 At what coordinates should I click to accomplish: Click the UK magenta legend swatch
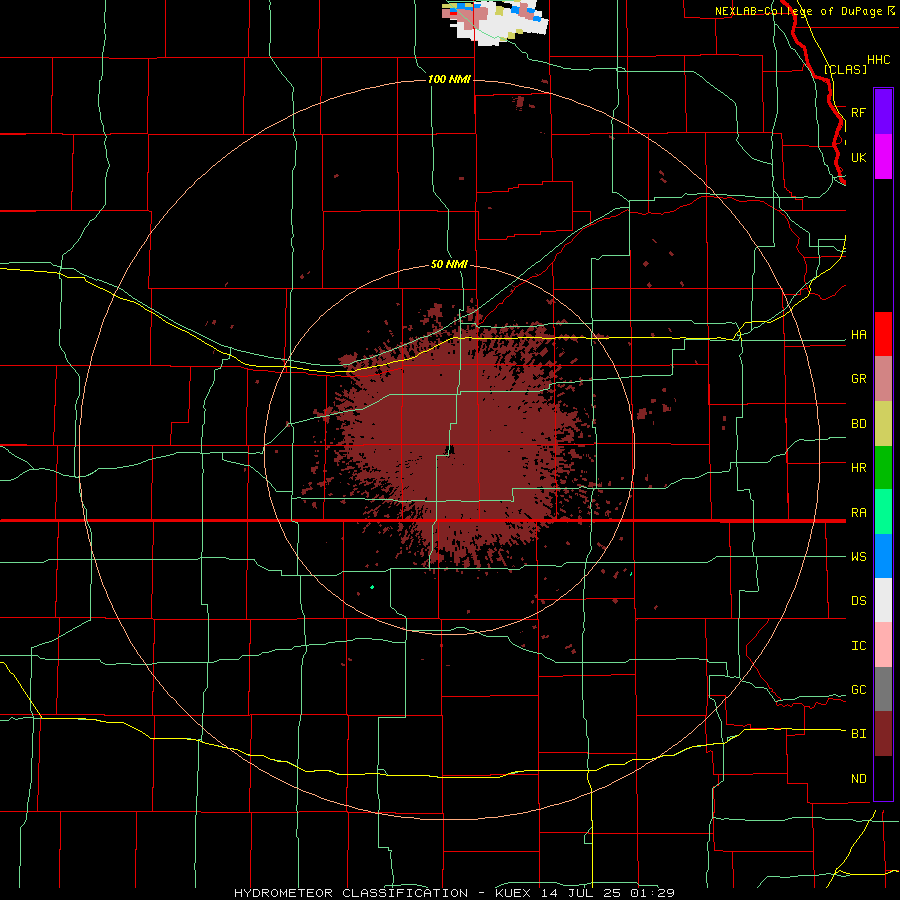point(883,157)
